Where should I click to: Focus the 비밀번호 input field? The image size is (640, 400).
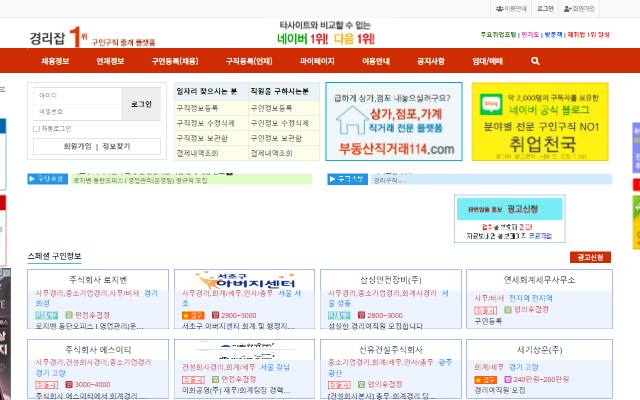(78, 112)
